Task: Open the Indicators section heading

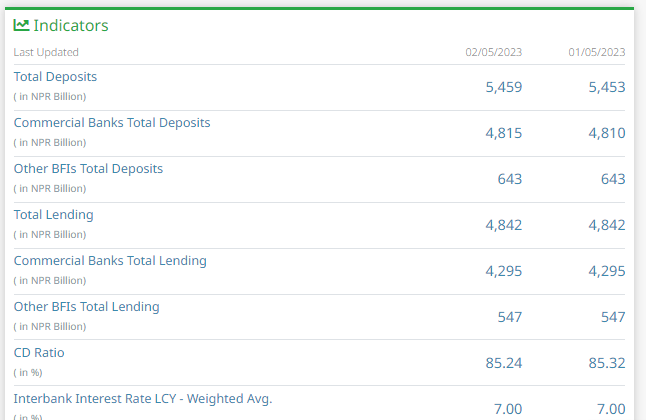Action: pos(71,26)
